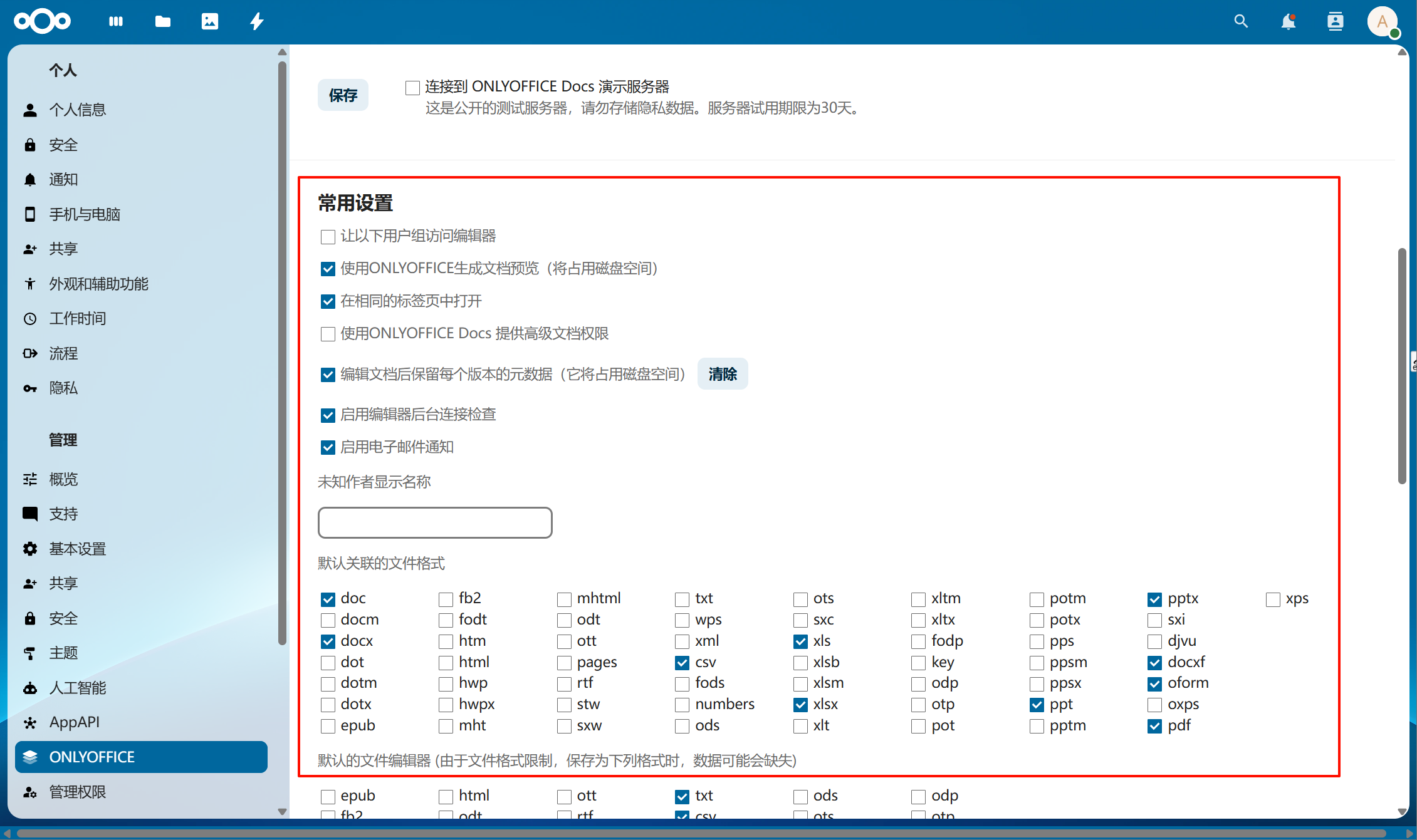Enable 使用ONLYOFFICE Docs 提供高级文档权限
This screenshot has width=1417, height=840.
[x=328, y=334]
